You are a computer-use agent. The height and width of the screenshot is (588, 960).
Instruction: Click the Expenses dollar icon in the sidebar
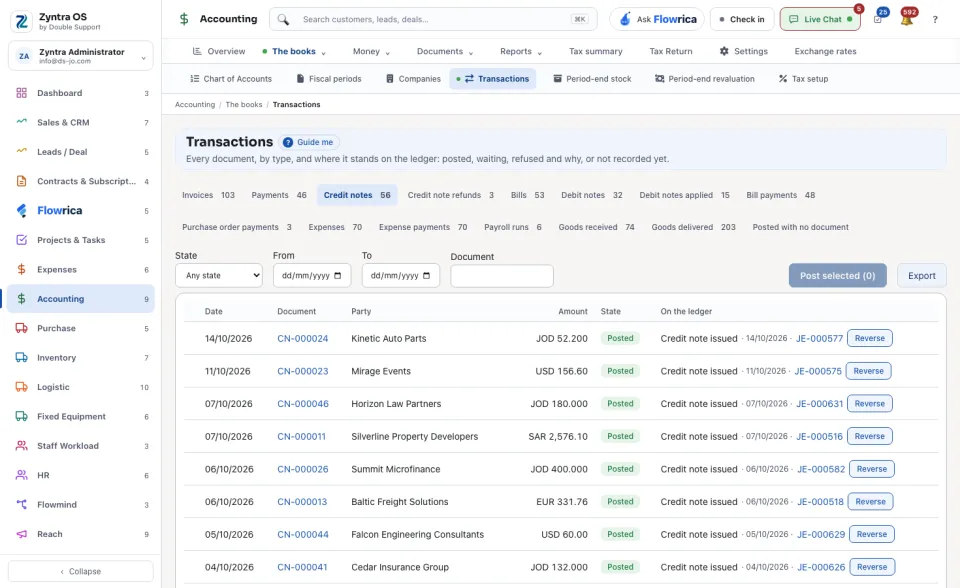(21, 270)
